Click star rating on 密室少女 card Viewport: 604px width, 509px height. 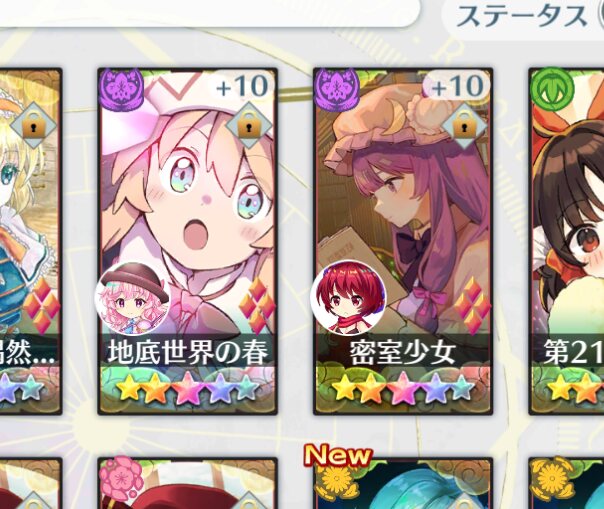pyautogui.click(x=403, y=387)
